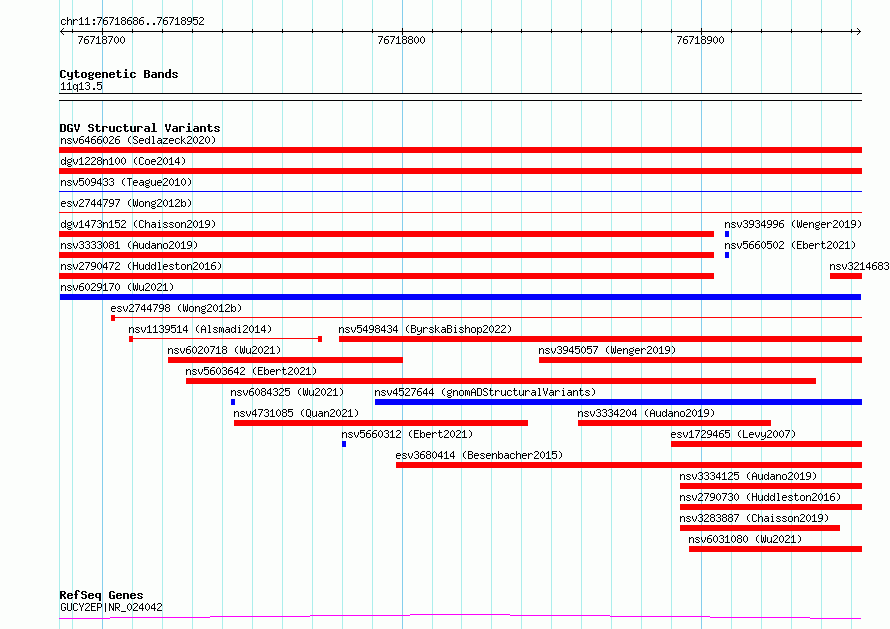Click the red bar under esv1729465

pyautogui.click(x=766, y=444)
